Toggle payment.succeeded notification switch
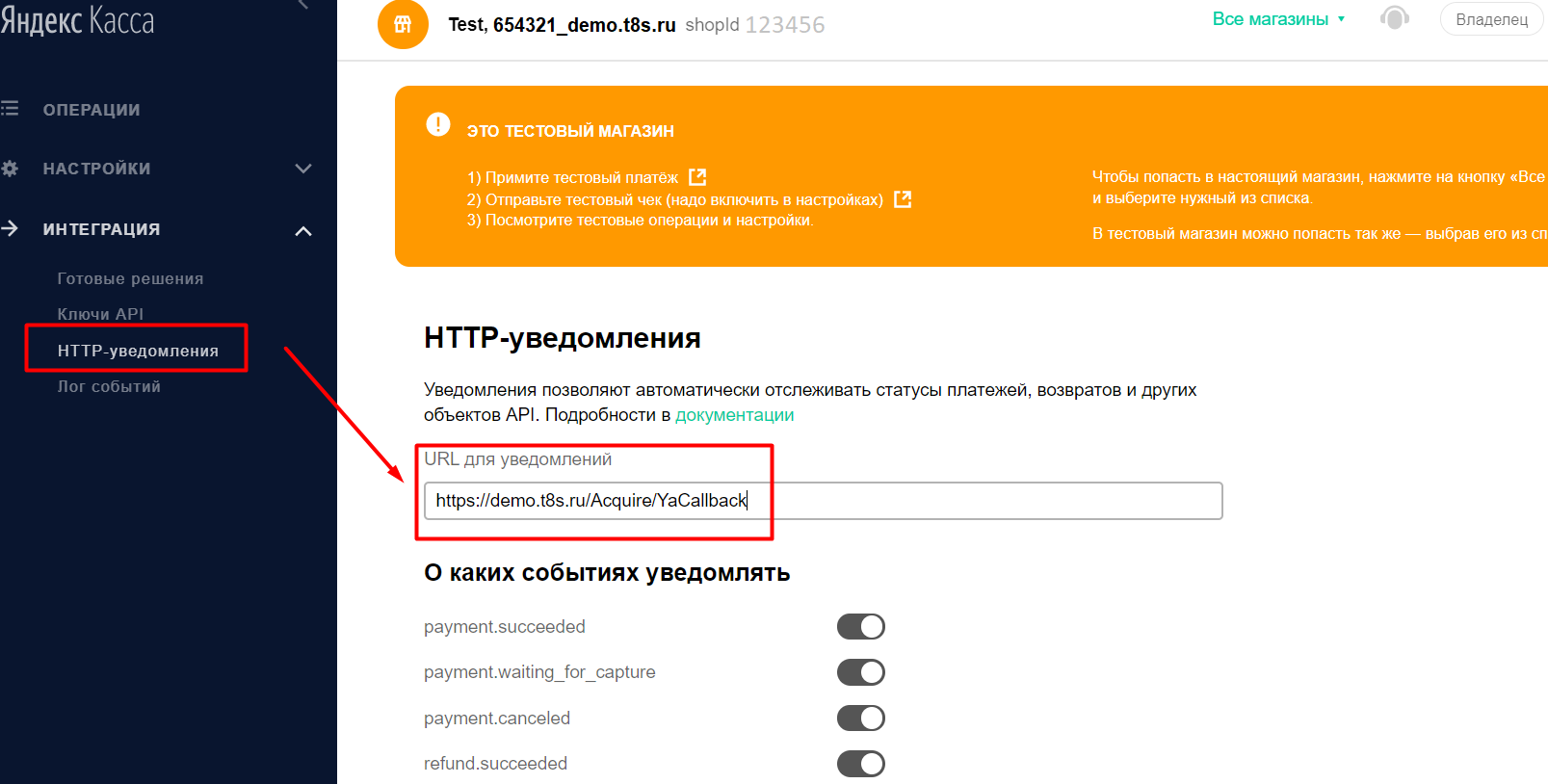The image size is (1548, 784). (x=860, y=627)
